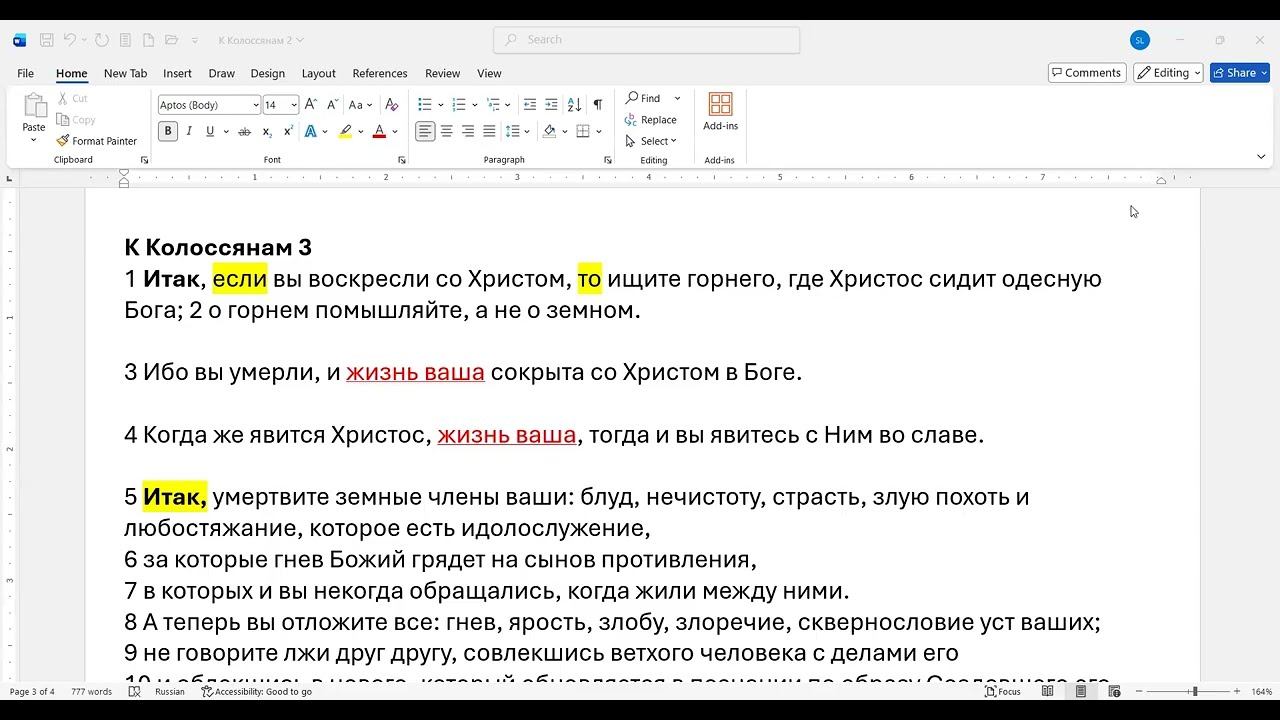Open the Add-ins gallery
1280x720 pixels.
720,111
